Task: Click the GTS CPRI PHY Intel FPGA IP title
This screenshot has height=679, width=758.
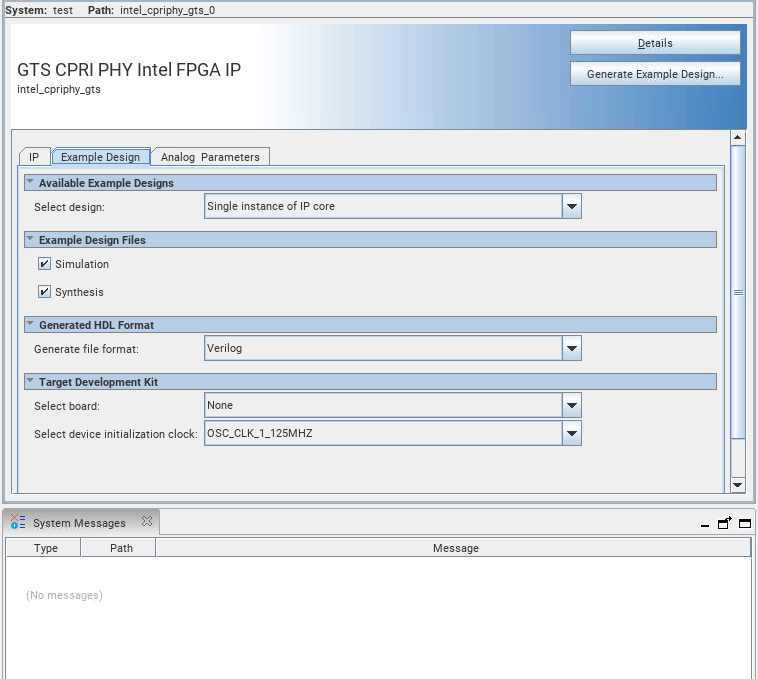Action: point(129,70)
